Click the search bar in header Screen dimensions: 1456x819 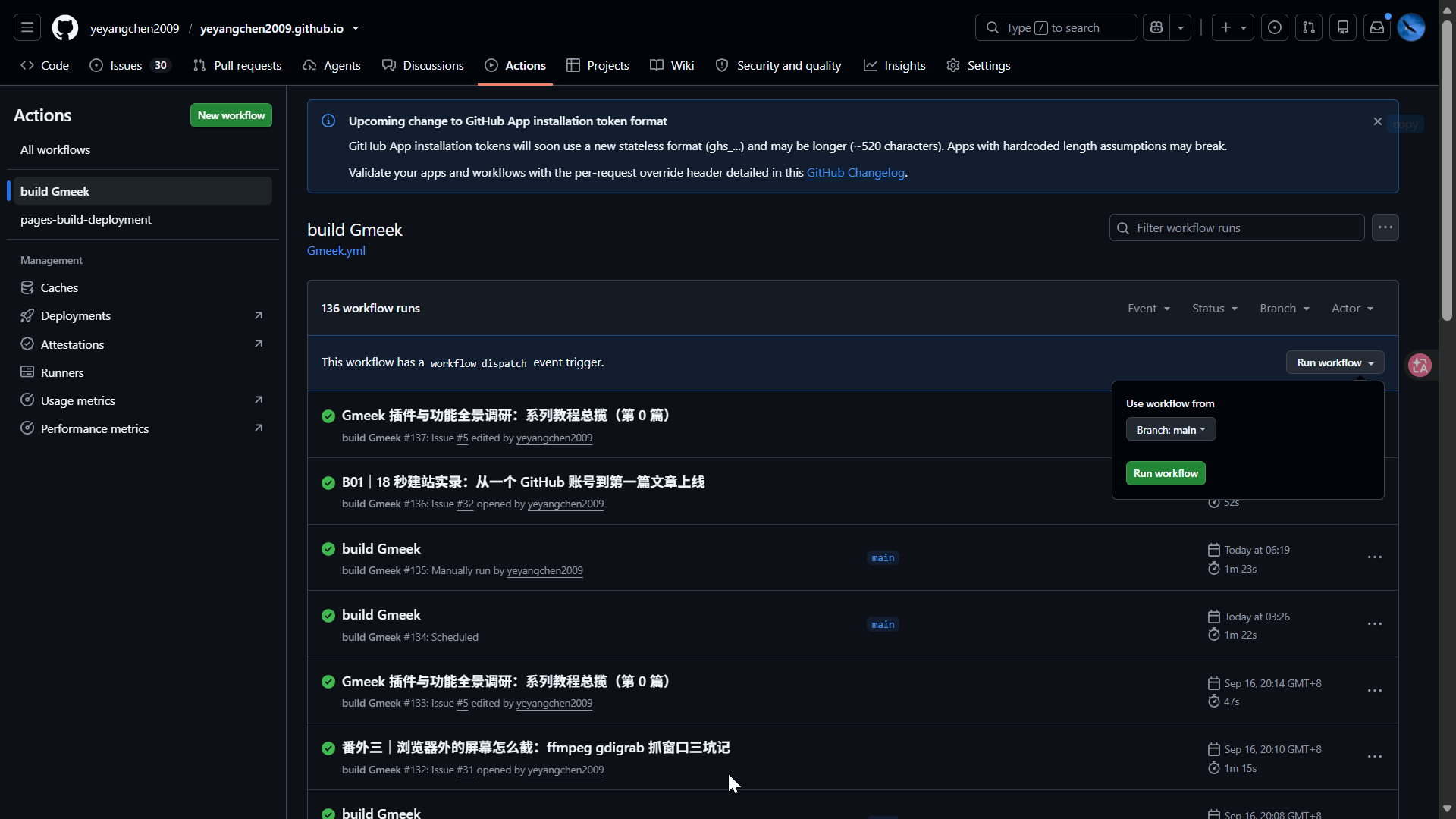1056,28
